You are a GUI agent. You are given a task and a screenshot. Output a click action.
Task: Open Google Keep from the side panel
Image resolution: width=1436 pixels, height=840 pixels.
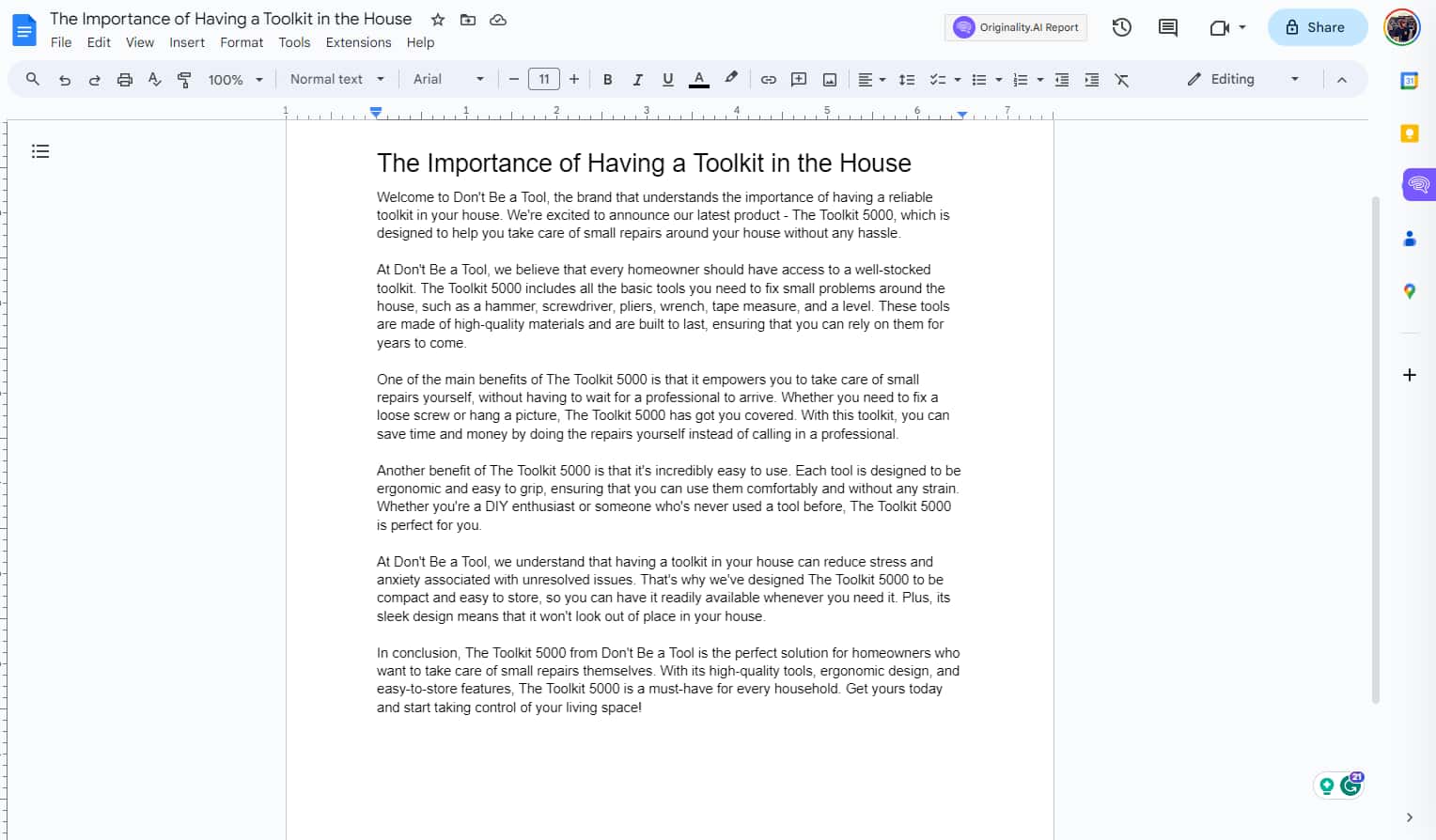pyautogui.click(x=1409, y=132)
